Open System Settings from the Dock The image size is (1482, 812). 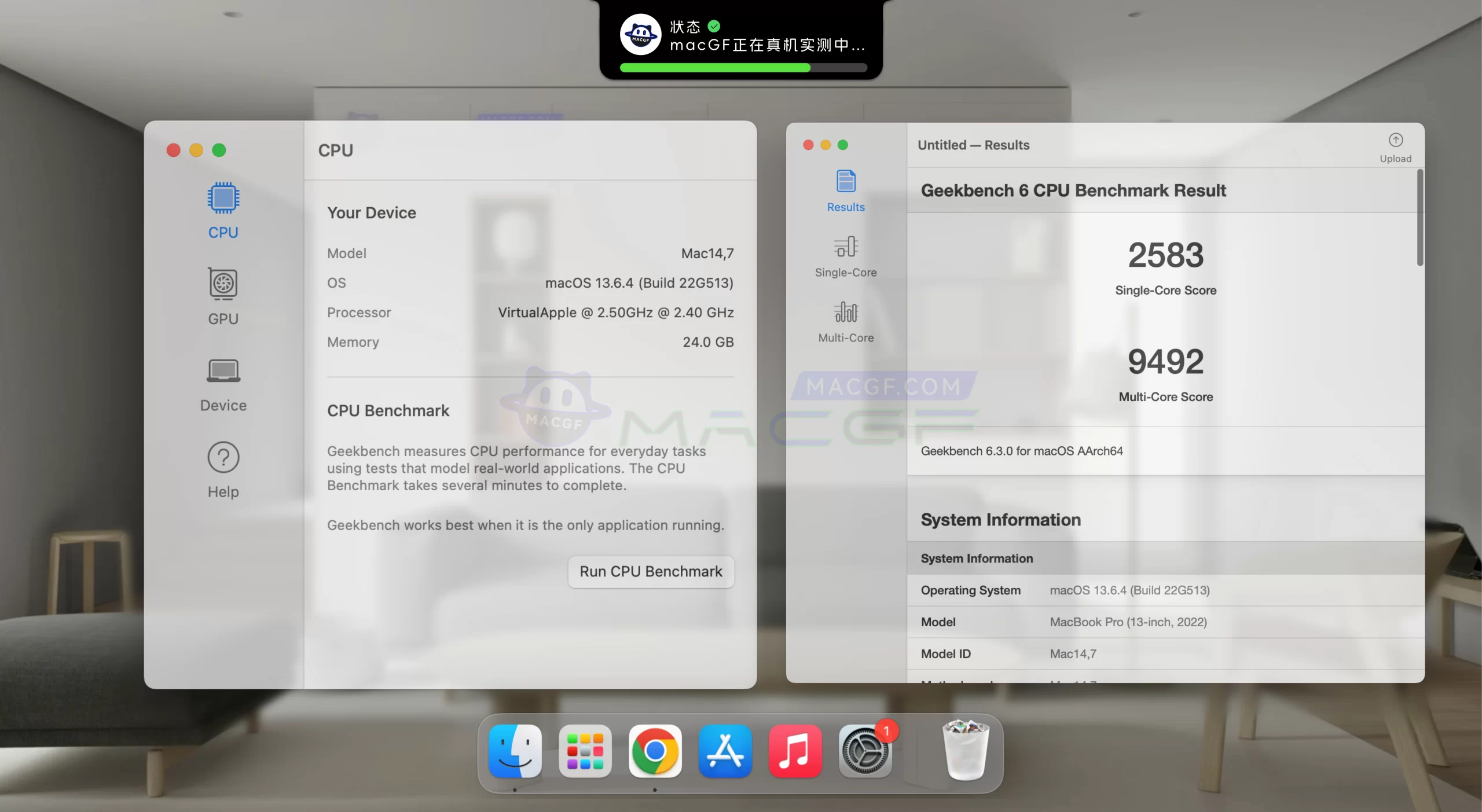865,752
